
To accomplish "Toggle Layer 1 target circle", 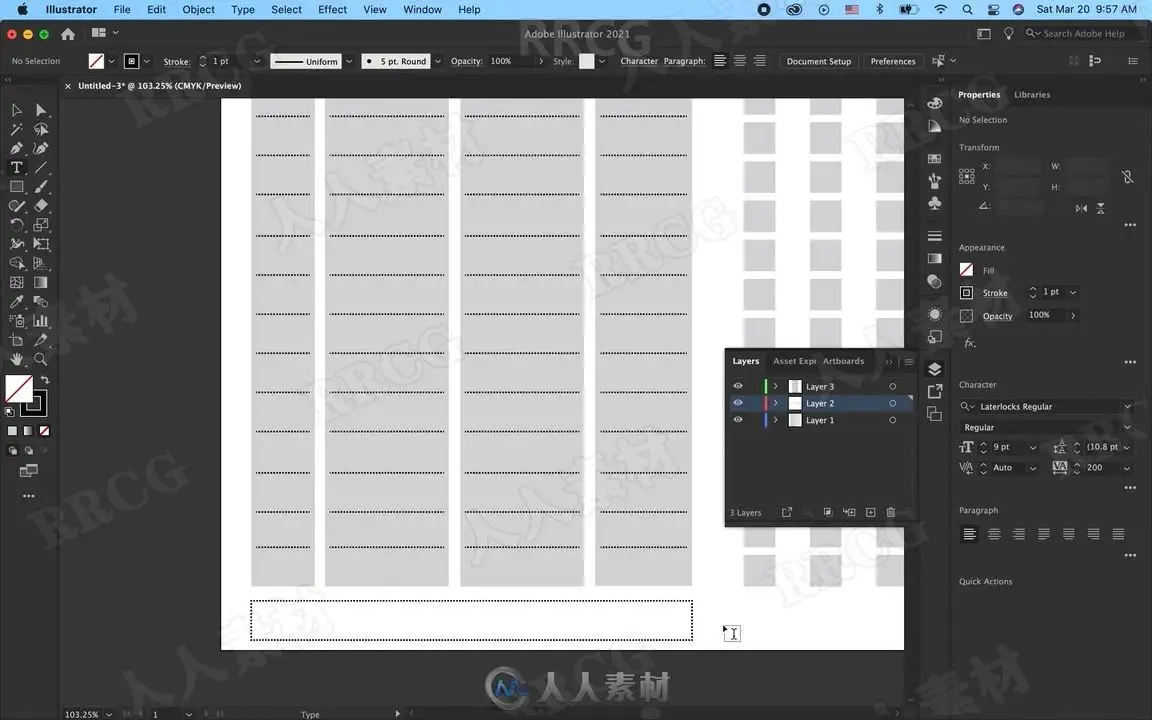I will coord(893,420).
